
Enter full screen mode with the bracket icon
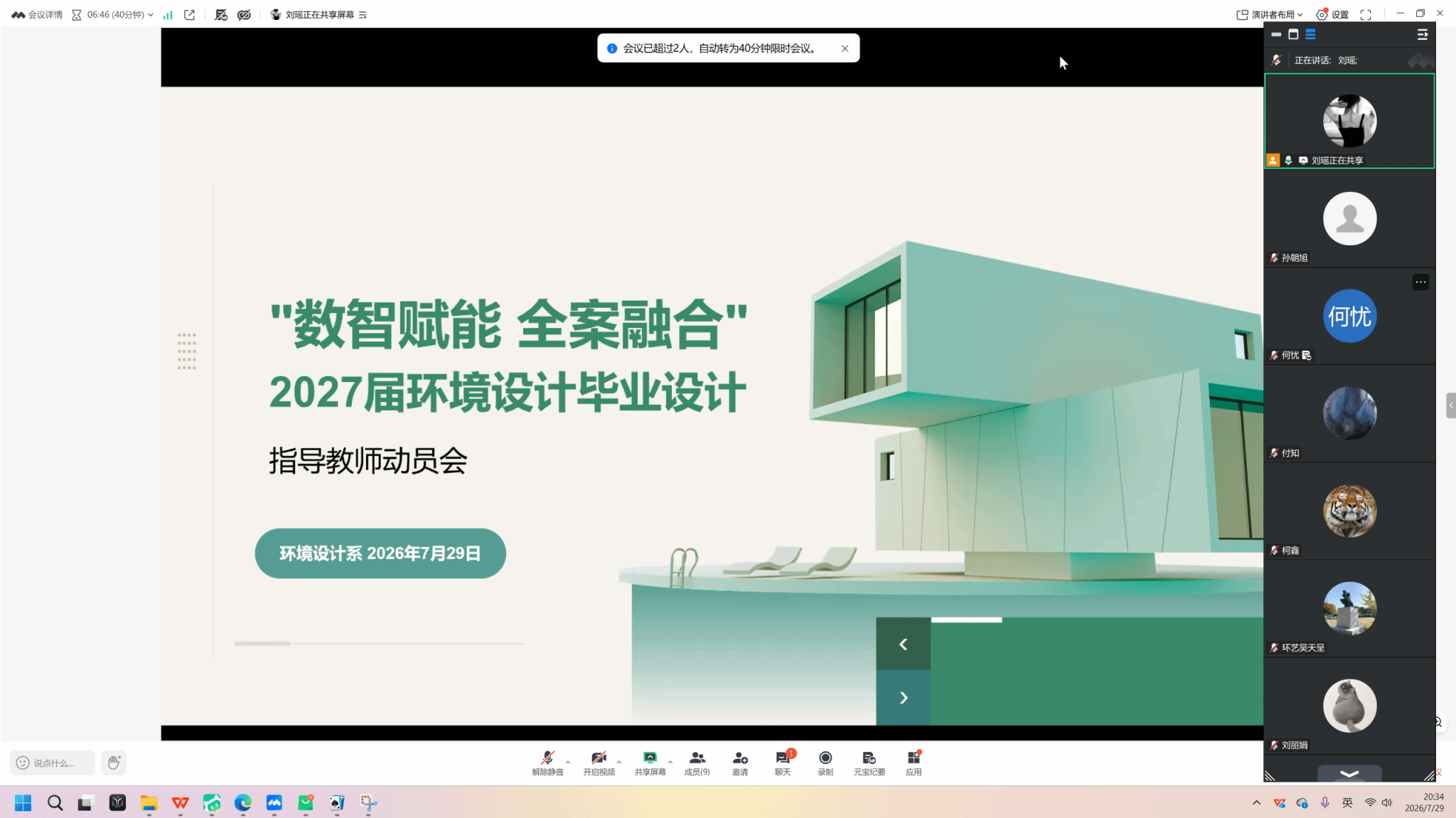pos(1366,14)
